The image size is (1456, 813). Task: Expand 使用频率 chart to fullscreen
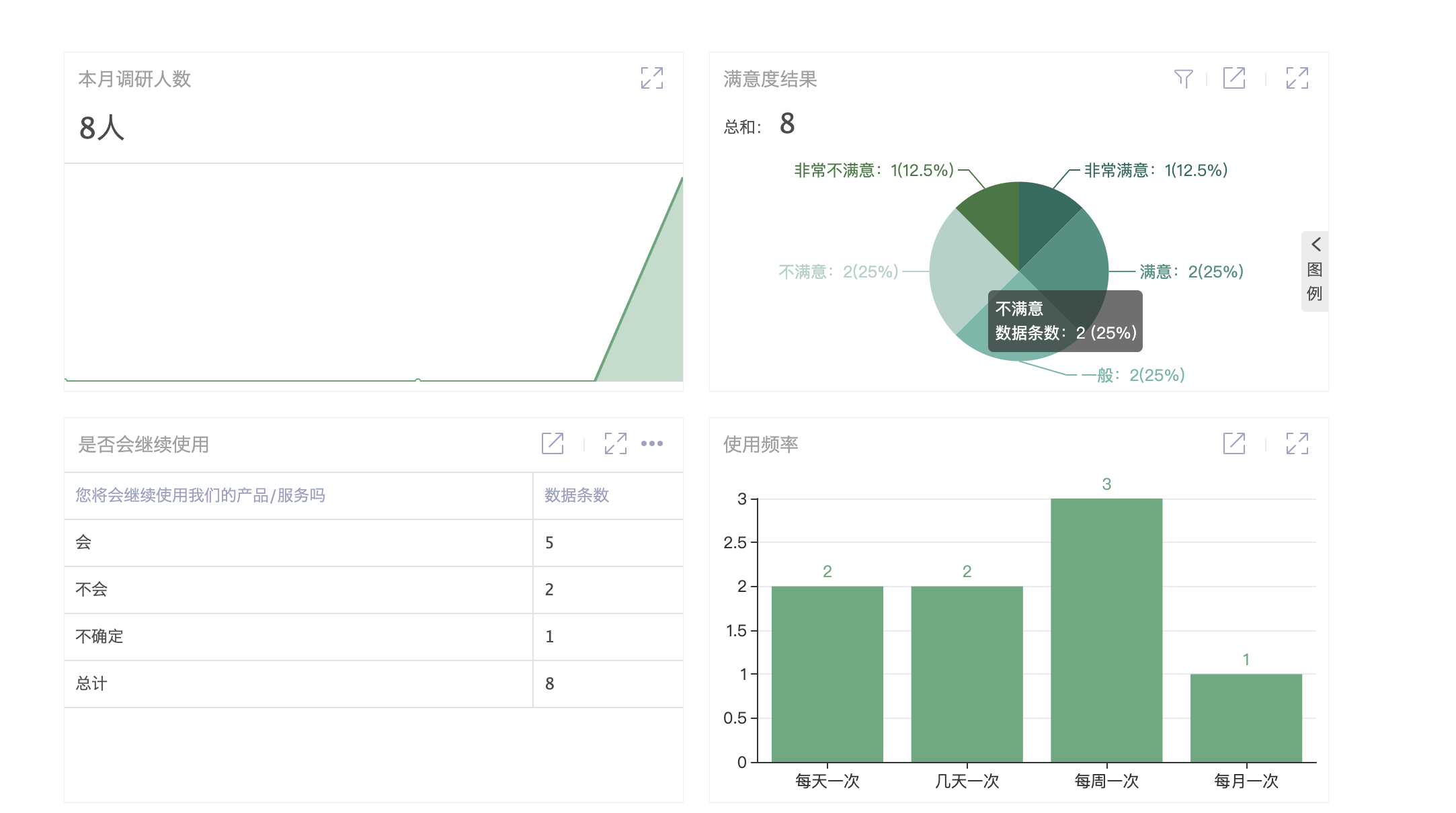pos(1297,443)
